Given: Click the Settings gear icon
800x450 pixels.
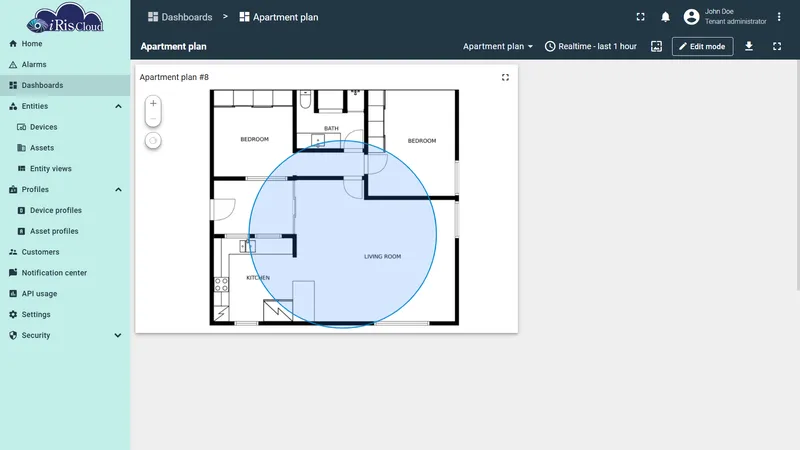Looking at the screenshot, I should 13,314.
